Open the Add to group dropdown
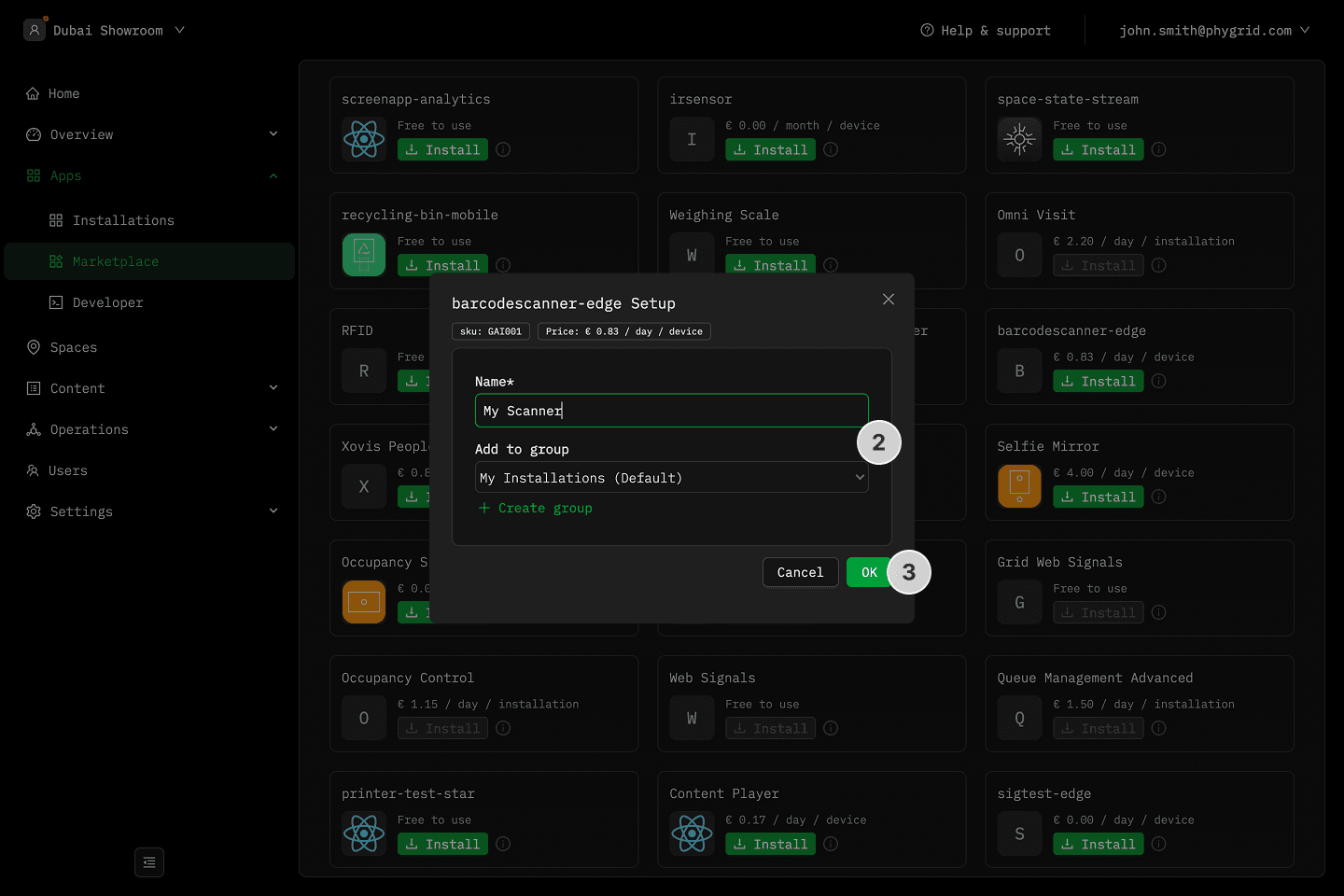1344x896 pixels. [671, 478]
